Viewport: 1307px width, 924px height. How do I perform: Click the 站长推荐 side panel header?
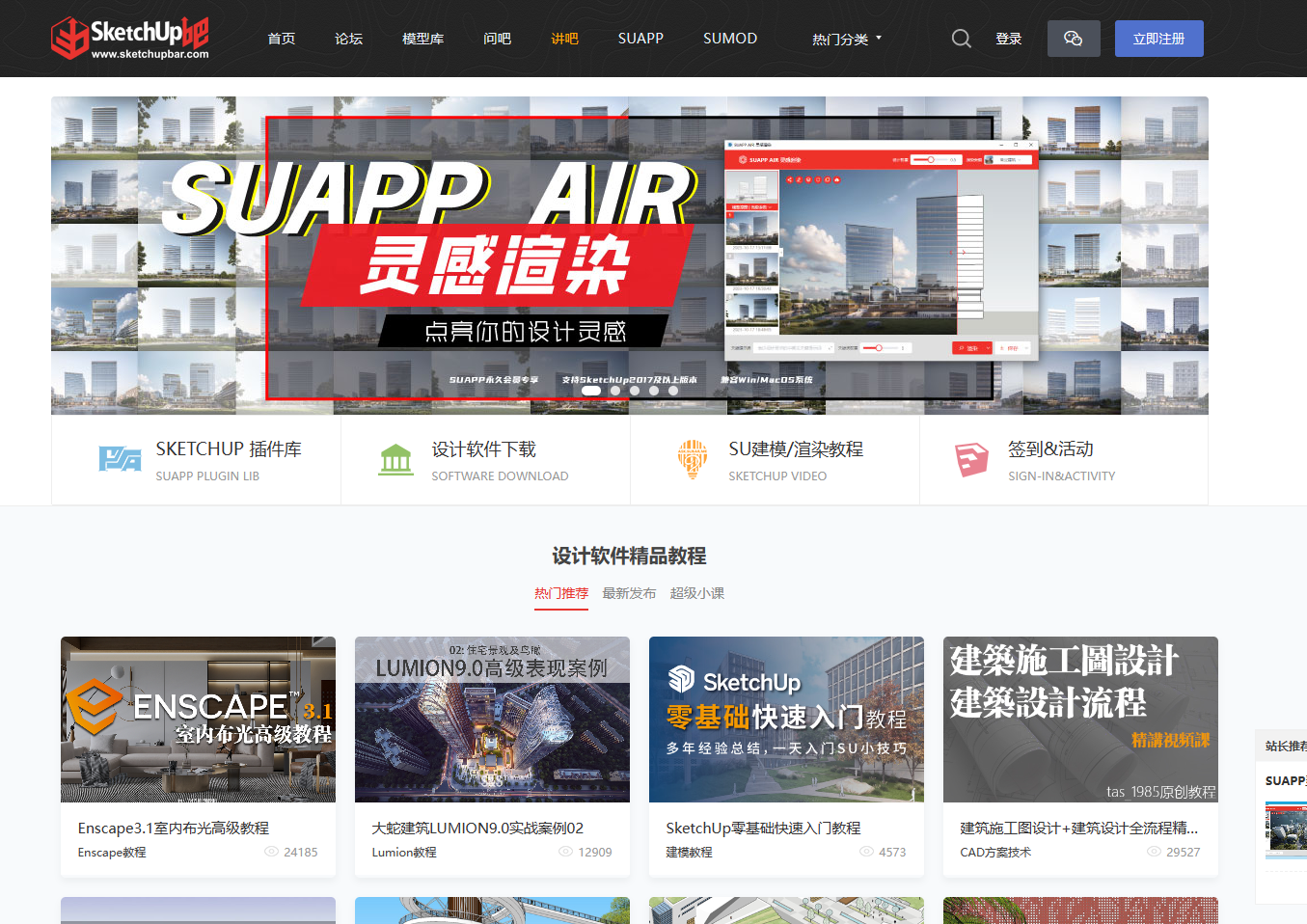(1286, 746)
